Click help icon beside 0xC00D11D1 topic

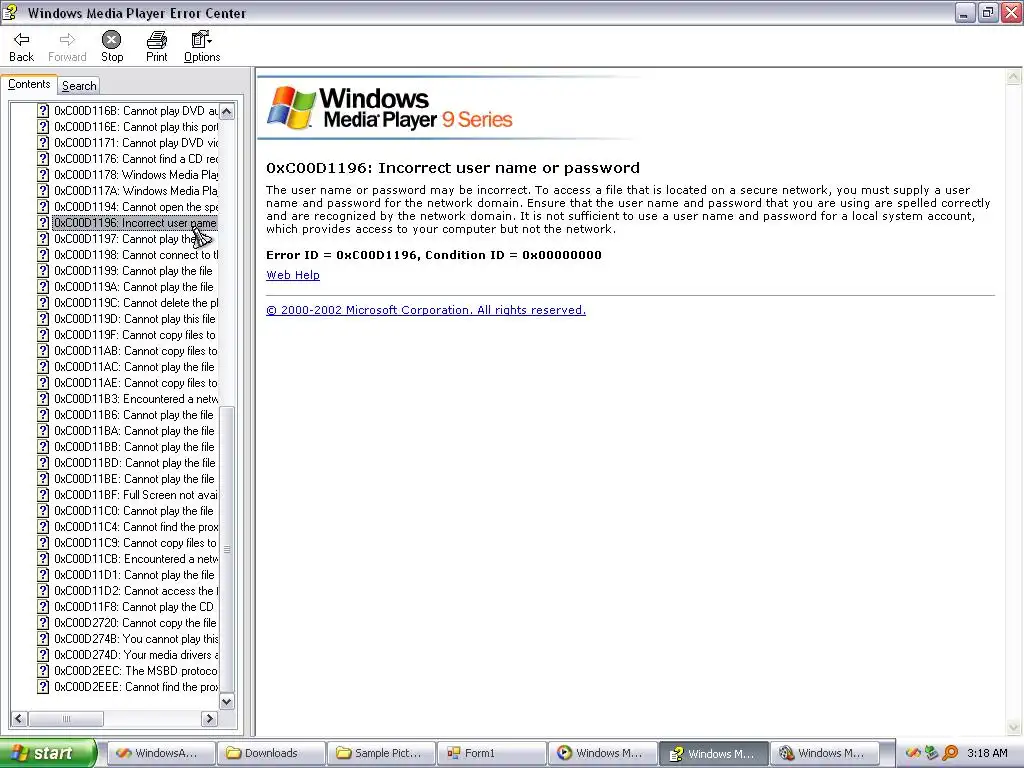point(43,575)
